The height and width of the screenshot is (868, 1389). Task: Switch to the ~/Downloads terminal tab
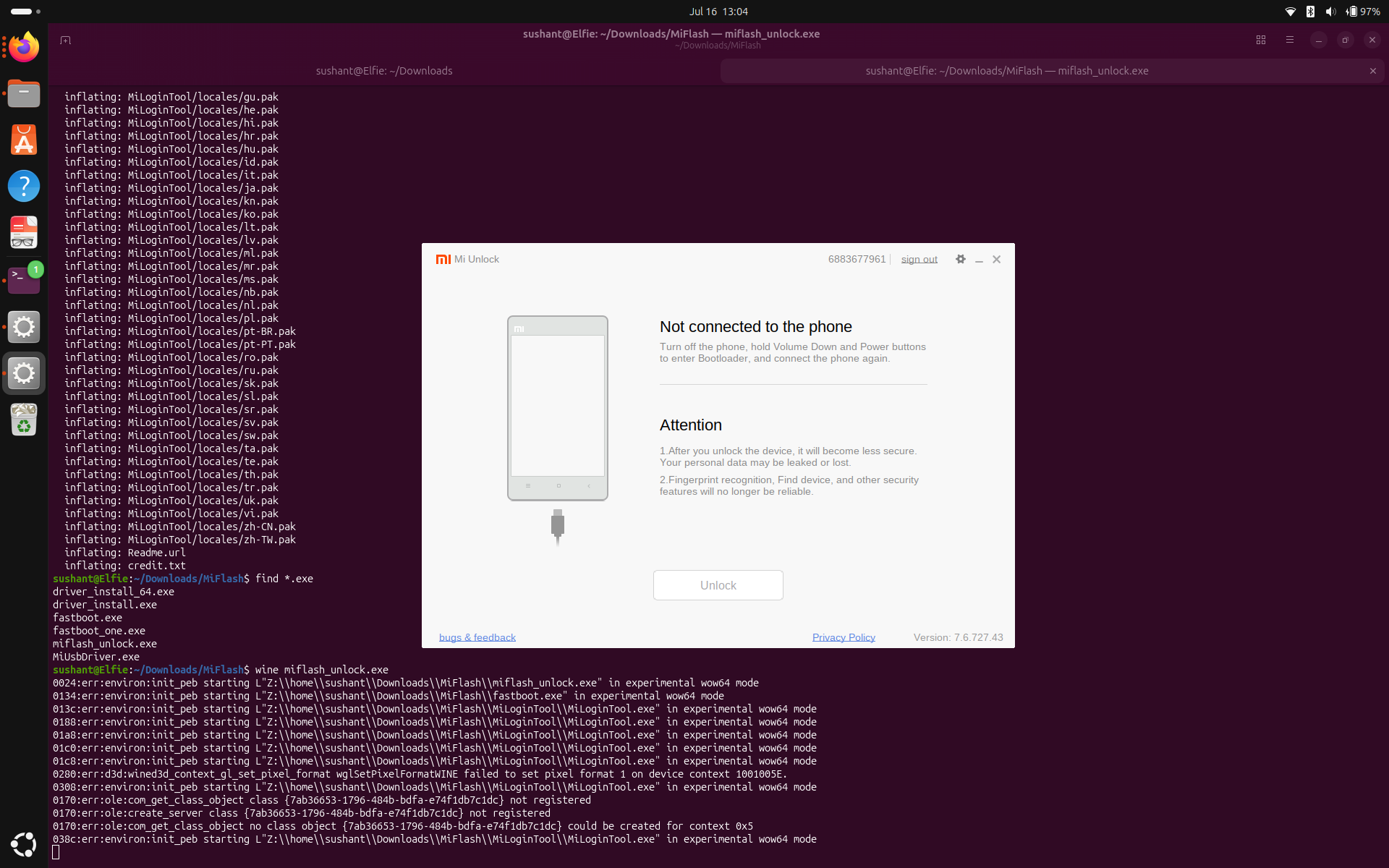[383, 71]
